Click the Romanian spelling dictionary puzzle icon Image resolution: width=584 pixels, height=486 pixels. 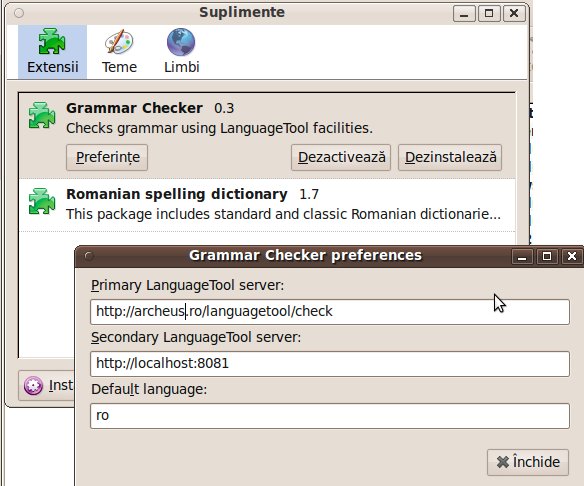pos(42,201)
